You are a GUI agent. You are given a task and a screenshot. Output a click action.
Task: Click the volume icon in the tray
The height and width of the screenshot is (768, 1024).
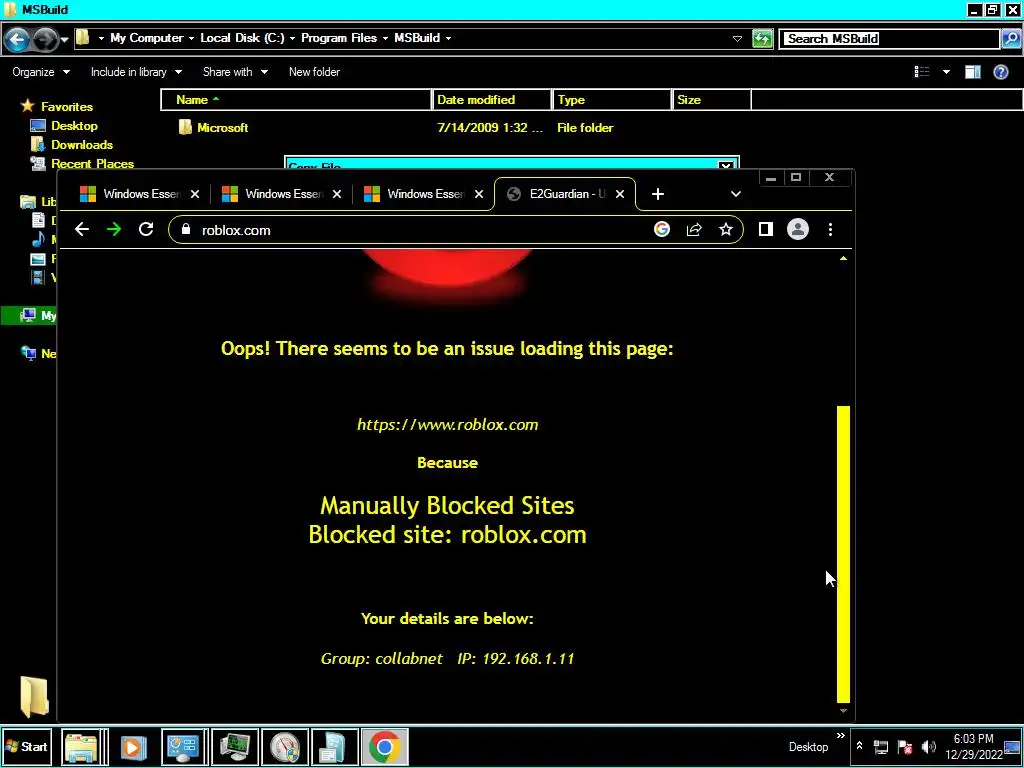(928, 746)
